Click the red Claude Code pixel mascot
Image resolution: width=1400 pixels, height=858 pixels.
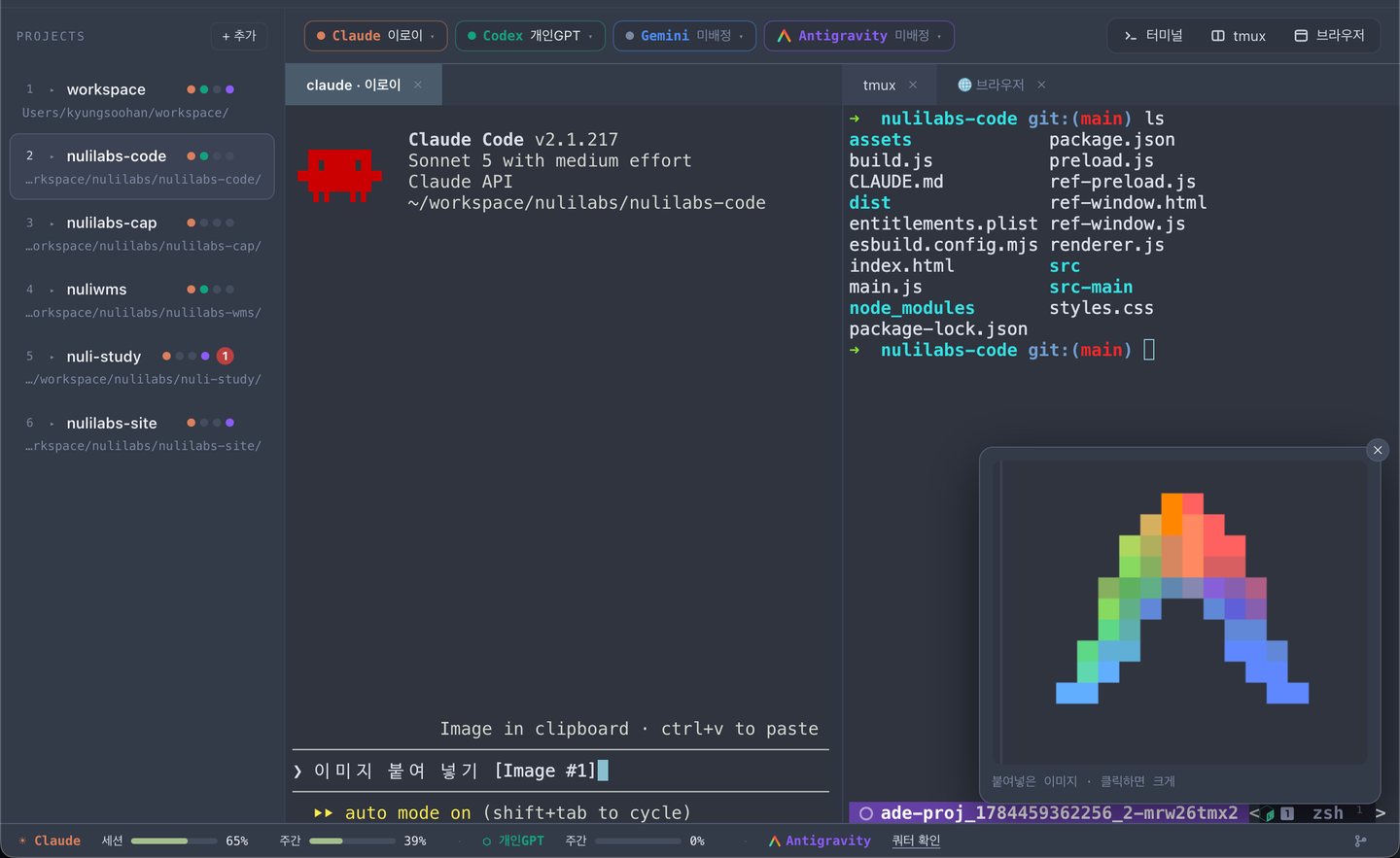(x=339, y=175)
